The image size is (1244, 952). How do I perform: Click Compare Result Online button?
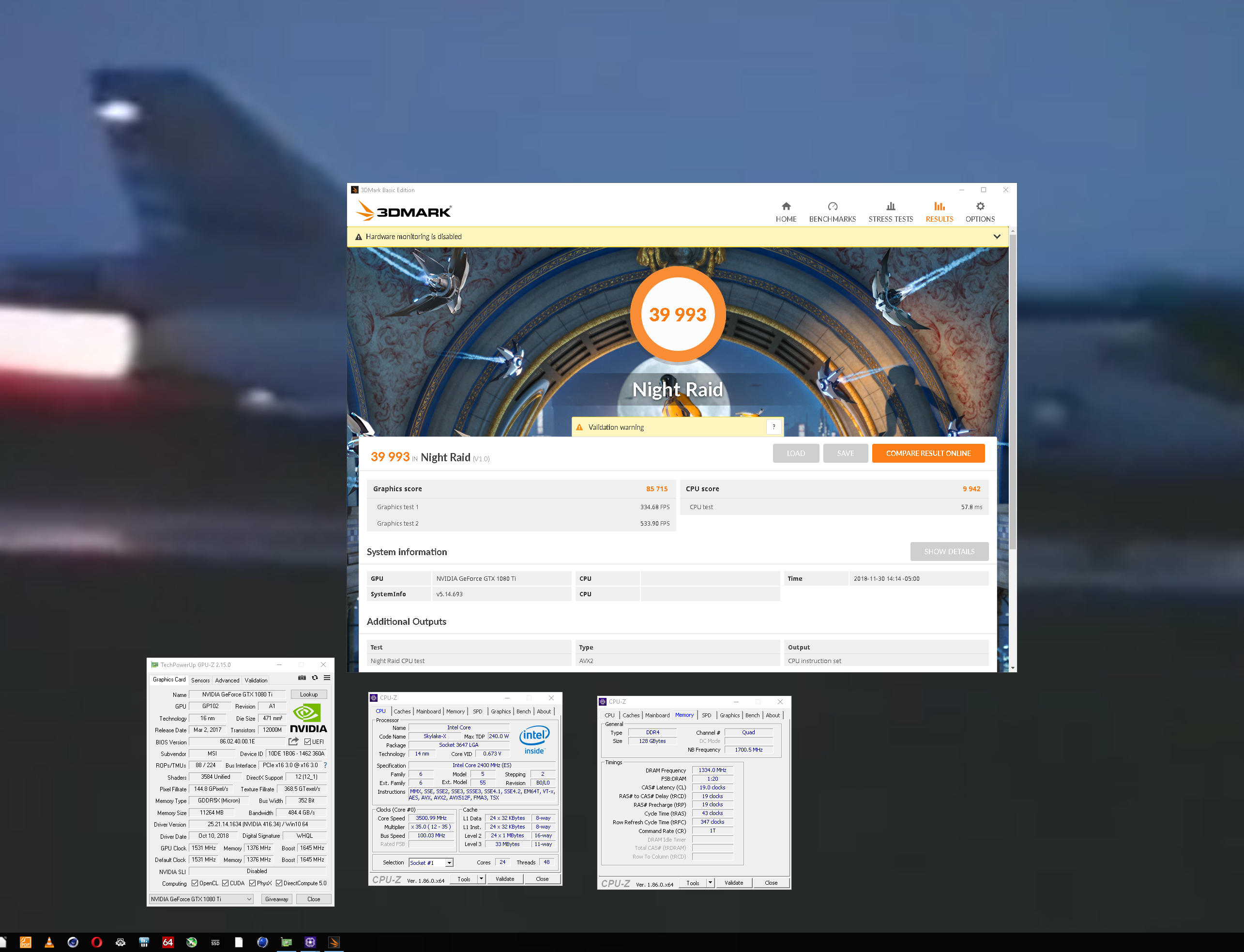928,453
